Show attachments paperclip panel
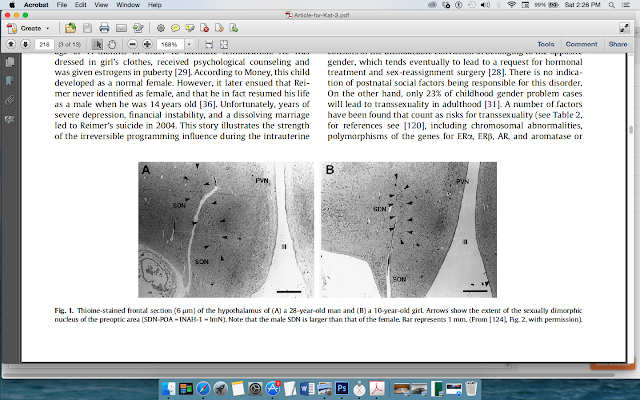The height and width of the screenshot is (400, 640). (x=10, y=100)
